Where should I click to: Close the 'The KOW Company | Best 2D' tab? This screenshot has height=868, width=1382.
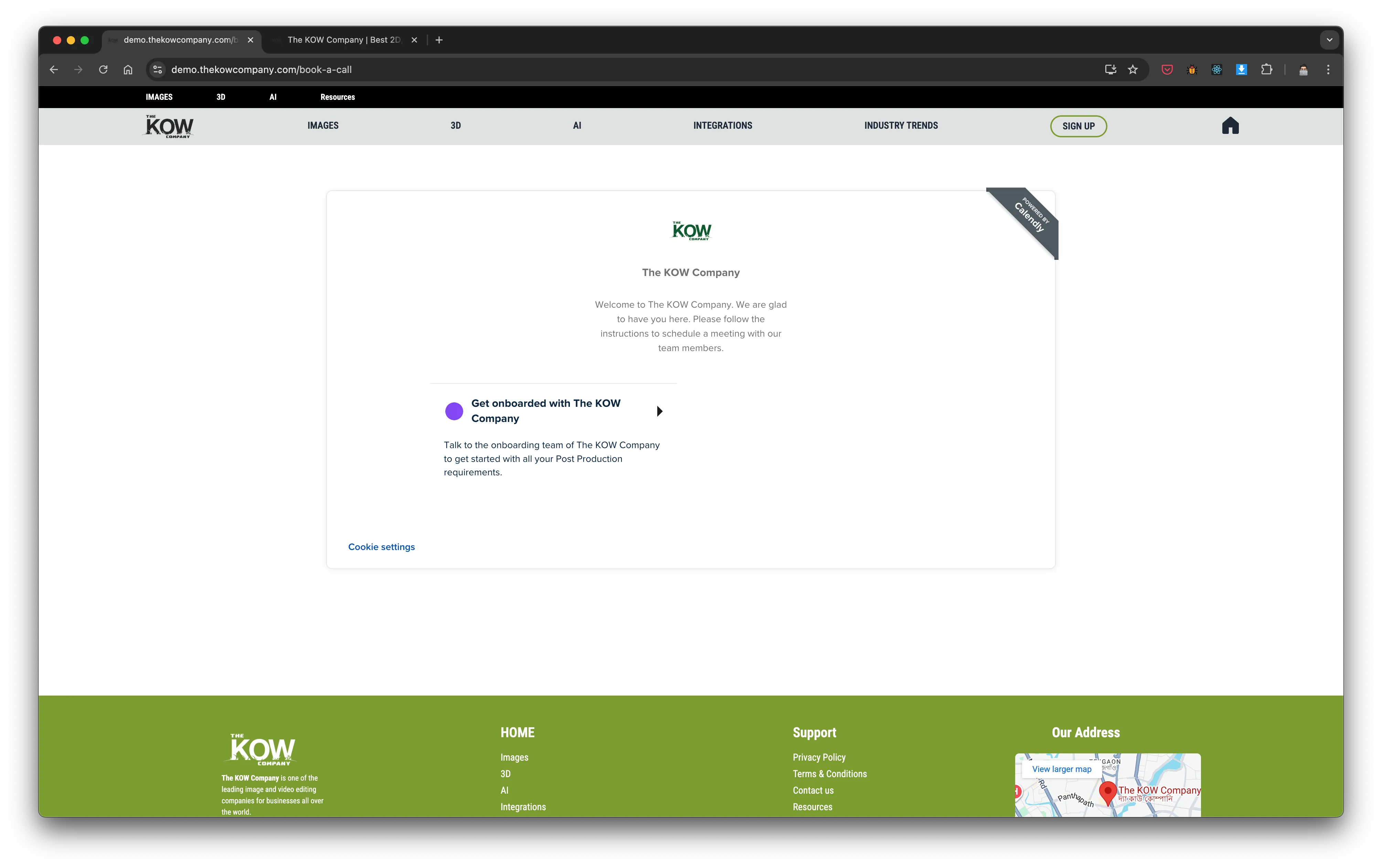[x=414, y=40]
